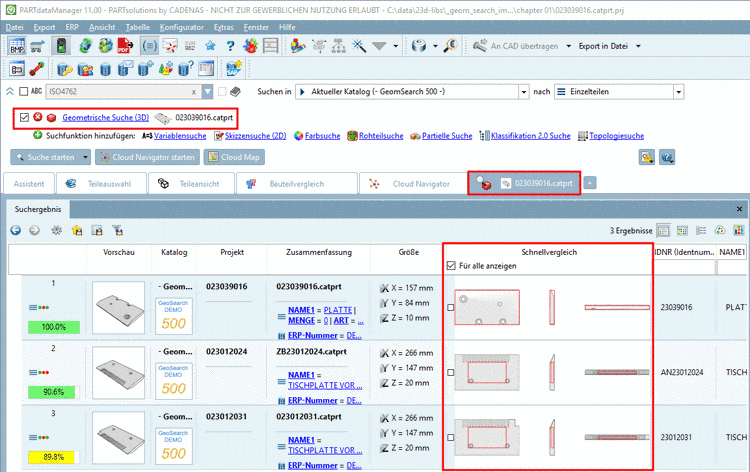The image size is (750, 472).
Task: Click the Topologiesuche link
Action: 618,135
